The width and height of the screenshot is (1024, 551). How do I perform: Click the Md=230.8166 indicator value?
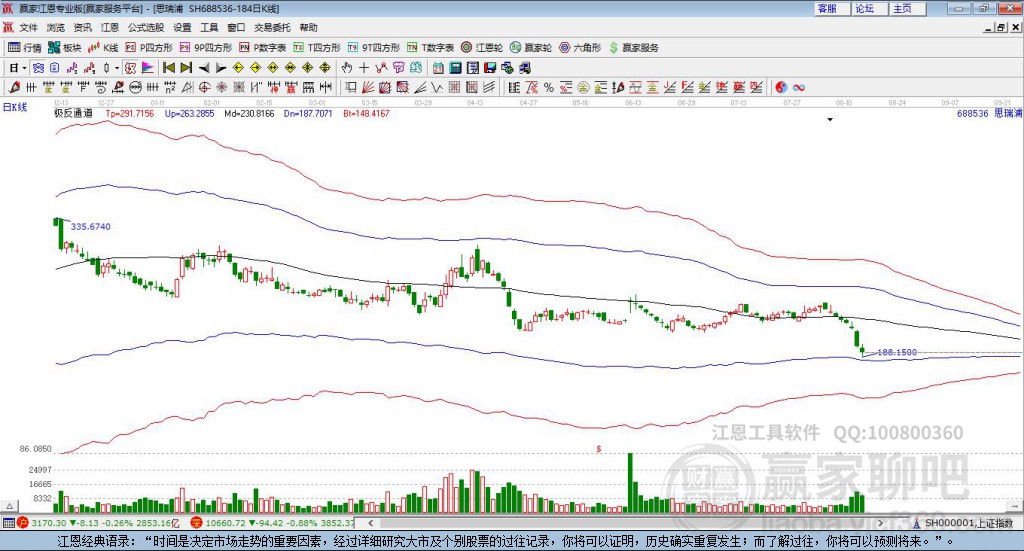(x=249, y=114)
